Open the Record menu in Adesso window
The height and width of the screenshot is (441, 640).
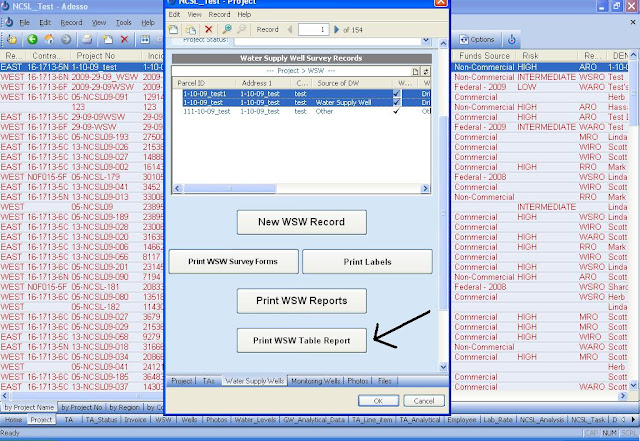(x=71, y=22)
